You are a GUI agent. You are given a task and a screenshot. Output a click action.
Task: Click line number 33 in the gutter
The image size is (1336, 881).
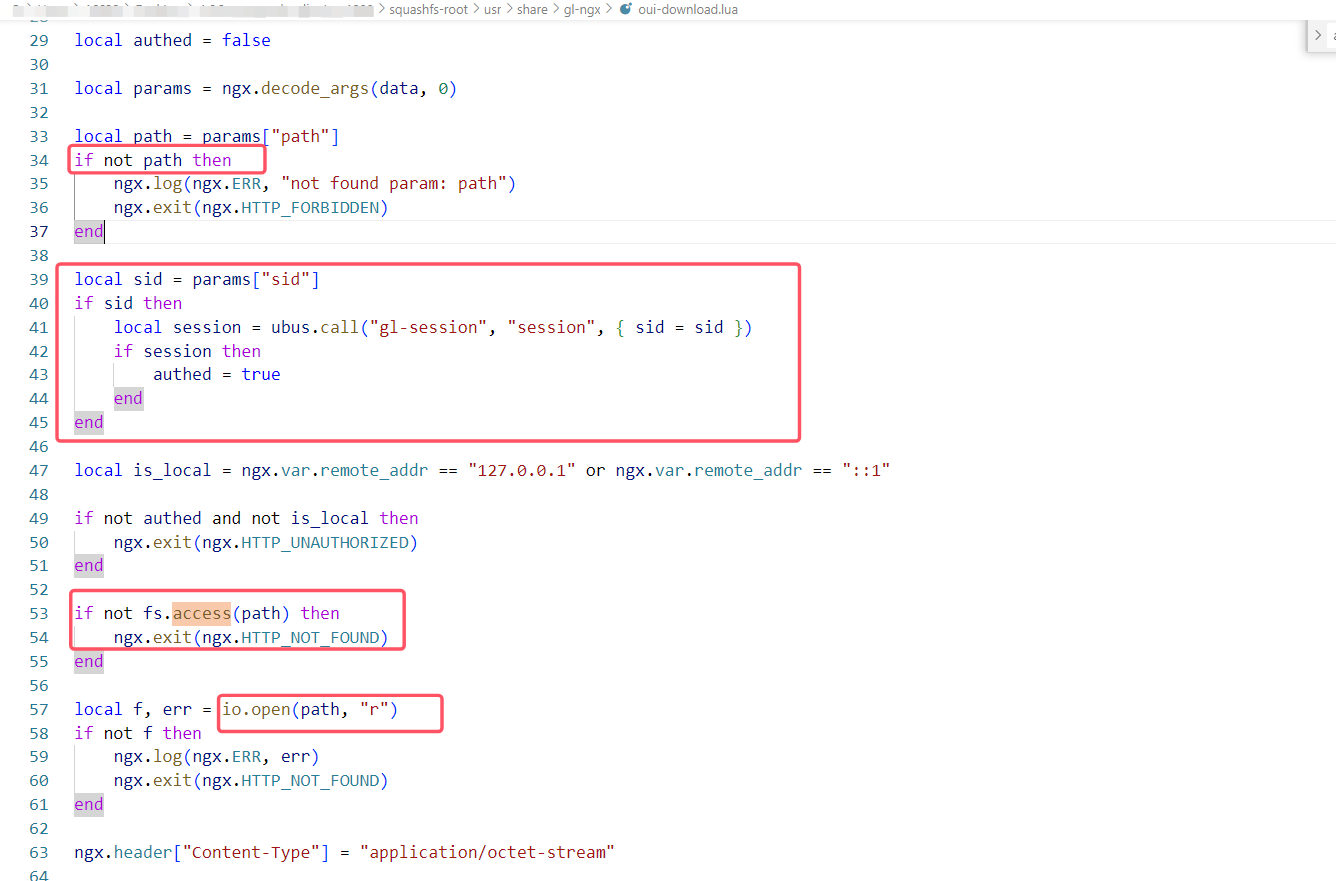pos(39,136)
